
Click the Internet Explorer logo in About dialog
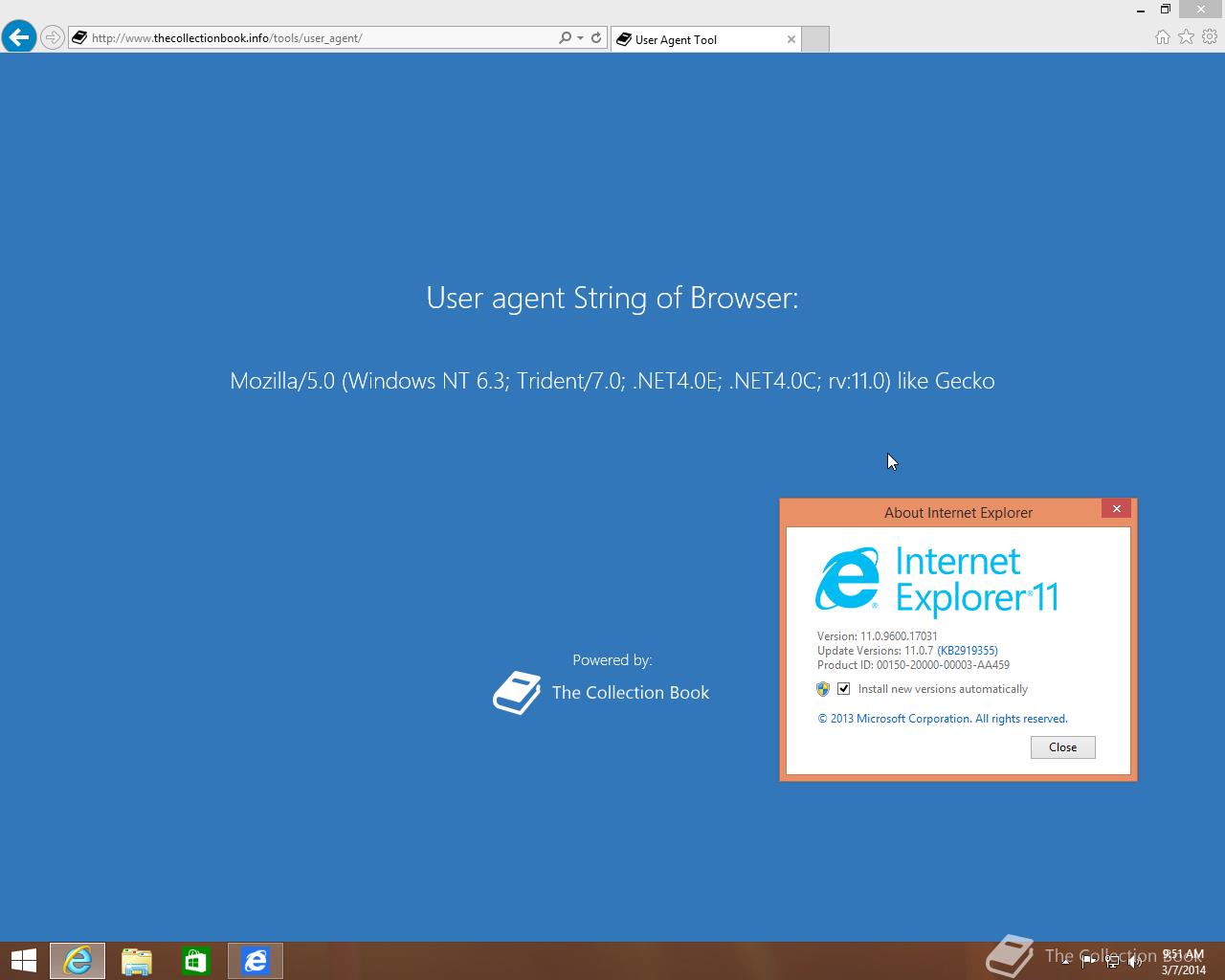tap(847, 579)
